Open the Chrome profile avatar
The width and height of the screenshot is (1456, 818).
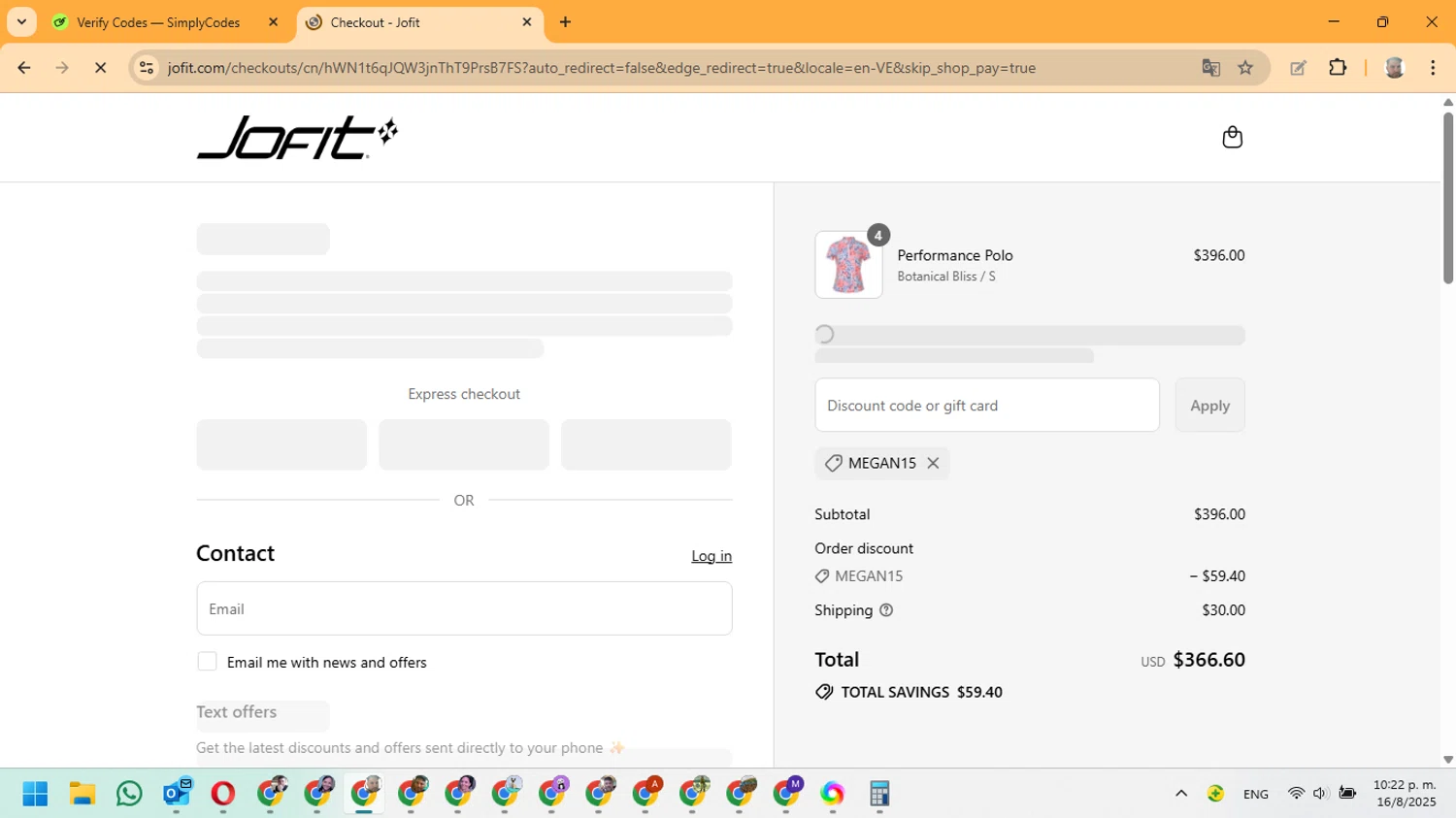tap(1395, 68)
